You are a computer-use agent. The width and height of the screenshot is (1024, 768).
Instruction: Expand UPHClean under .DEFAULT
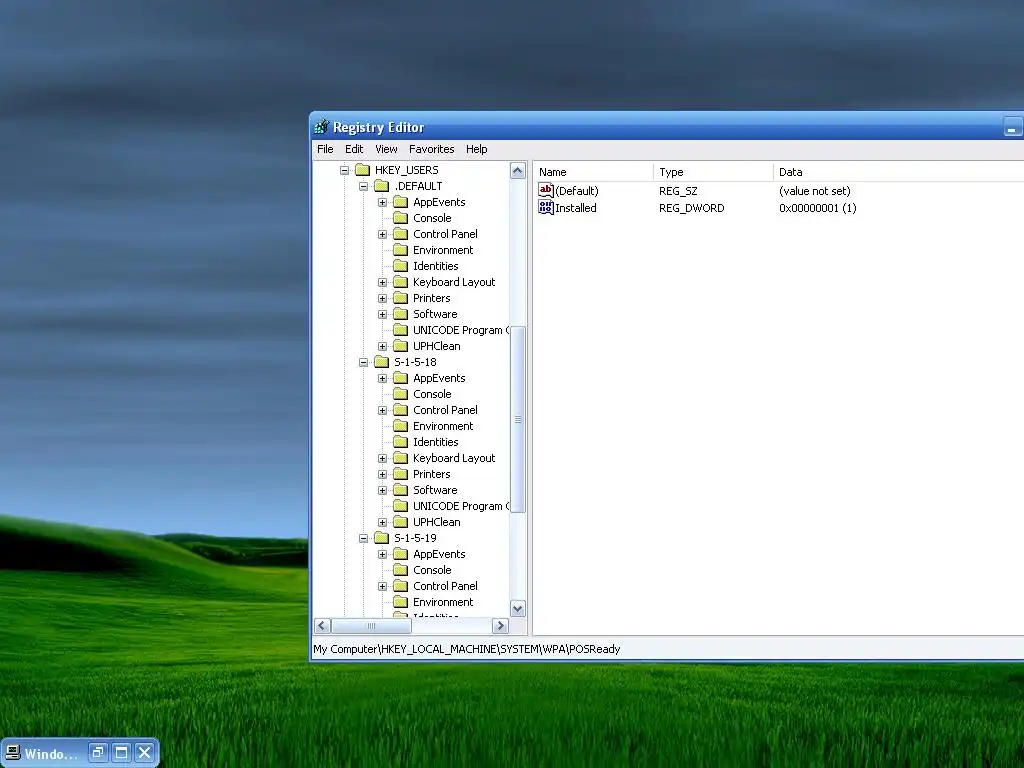[383, 347]
